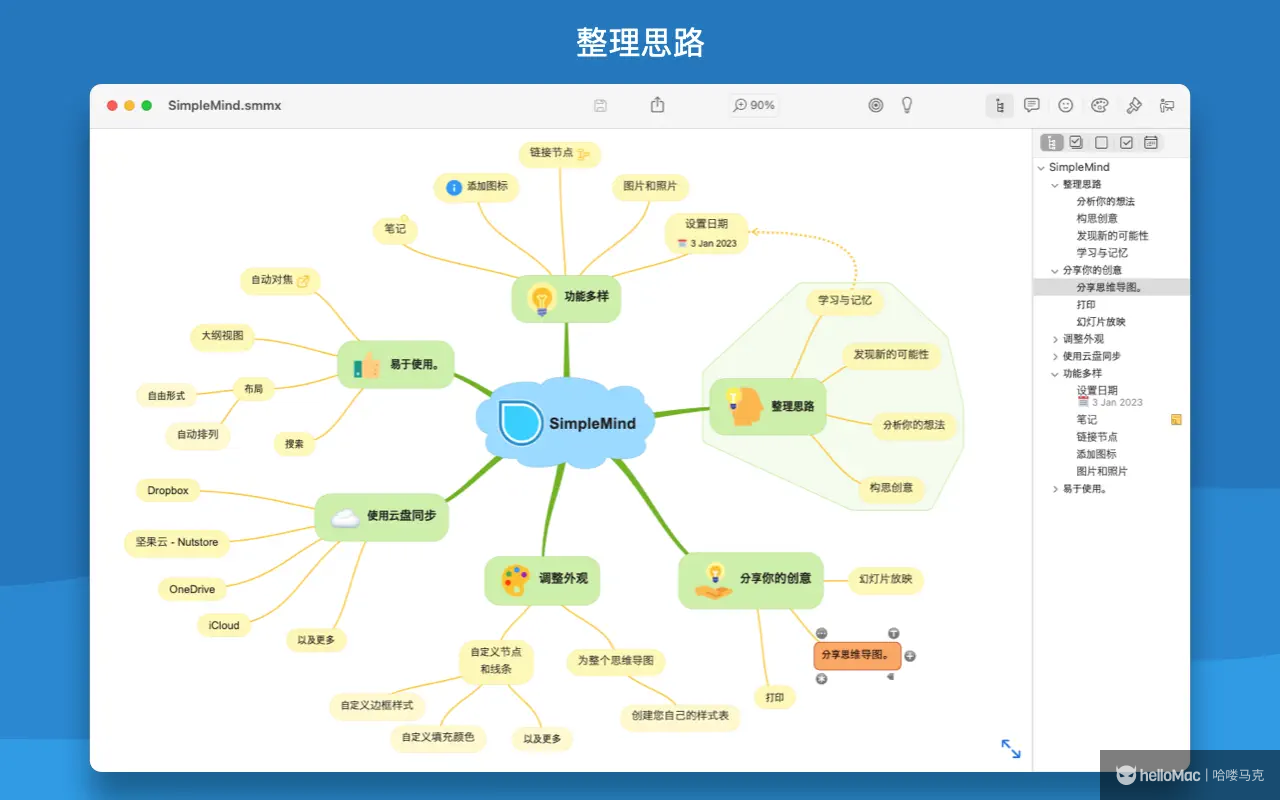Click the lightbulb icon on 功能多样 node
The height and width of the screenshot is (800, 1280).
542,298
